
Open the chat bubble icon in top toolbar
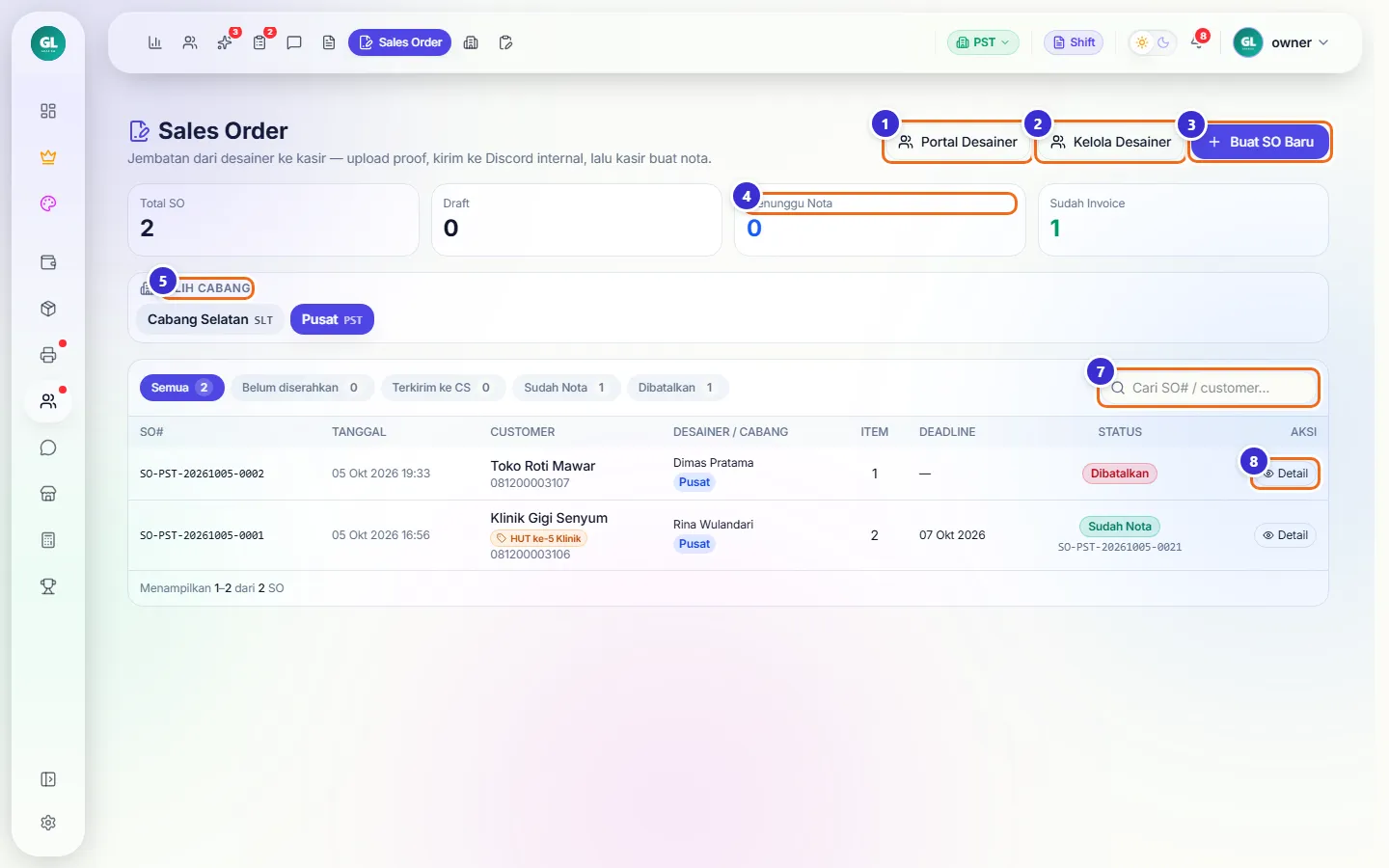click(294, 42)
